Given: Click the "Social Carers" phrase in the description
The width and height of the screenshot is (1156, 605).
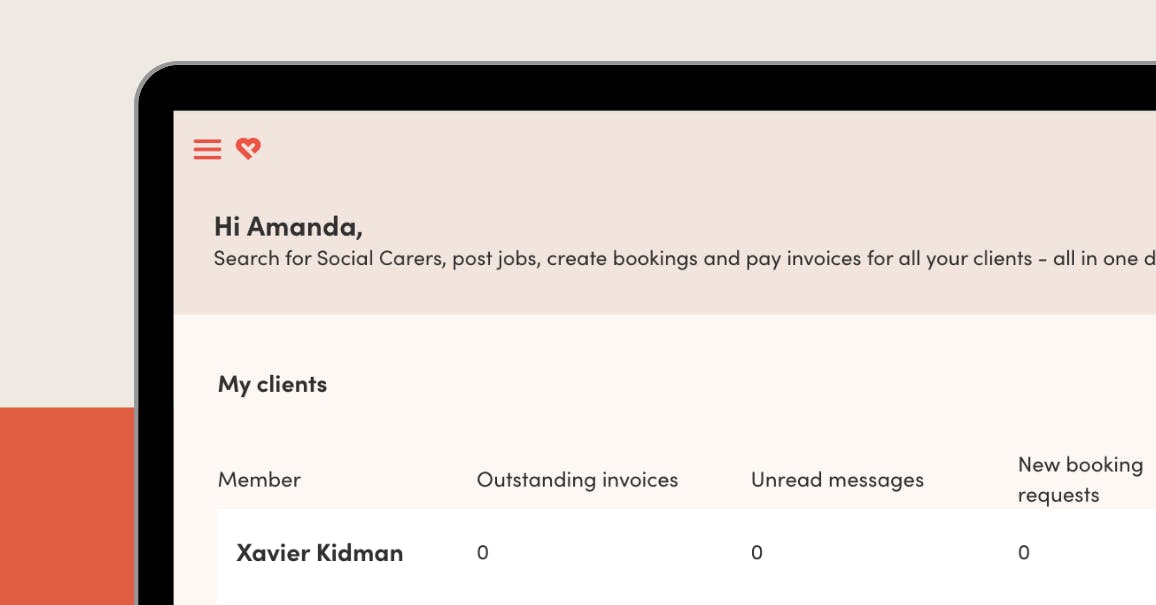Looking at the screenshot, I should click(x=379, y=258).
